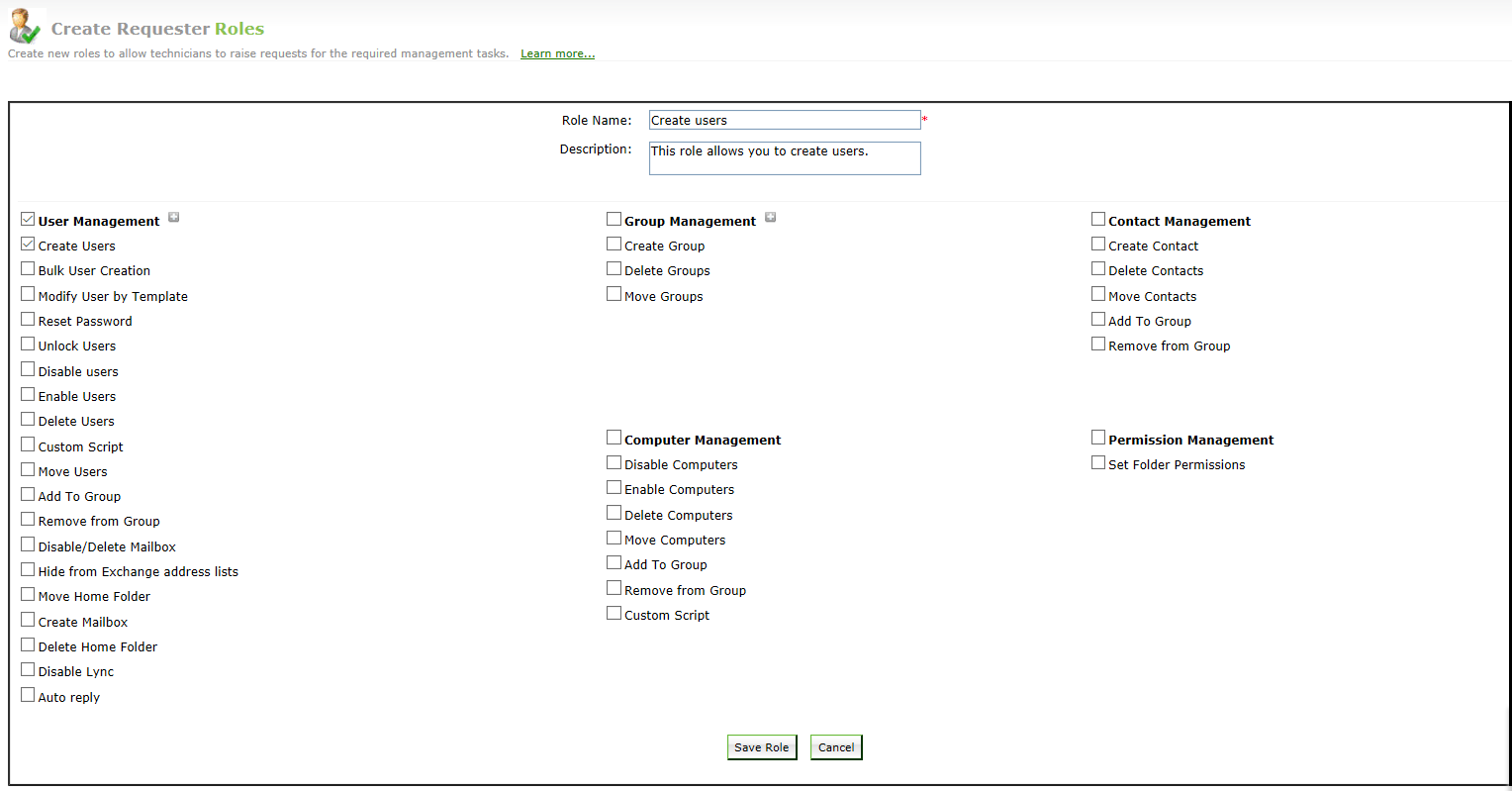Check the Auto reply option

(28, 695)
